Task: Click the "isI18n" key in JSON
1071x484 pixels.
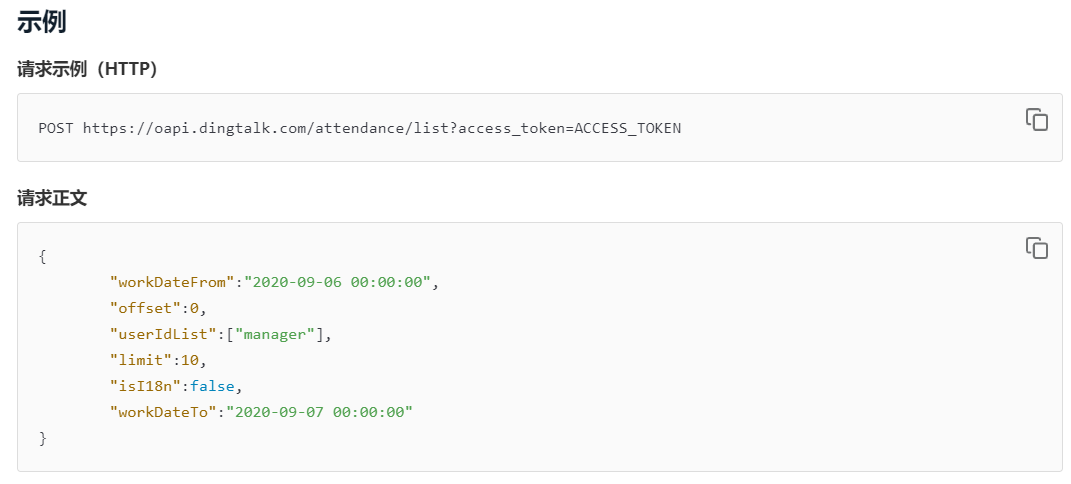Action: (x=145, y=386)
